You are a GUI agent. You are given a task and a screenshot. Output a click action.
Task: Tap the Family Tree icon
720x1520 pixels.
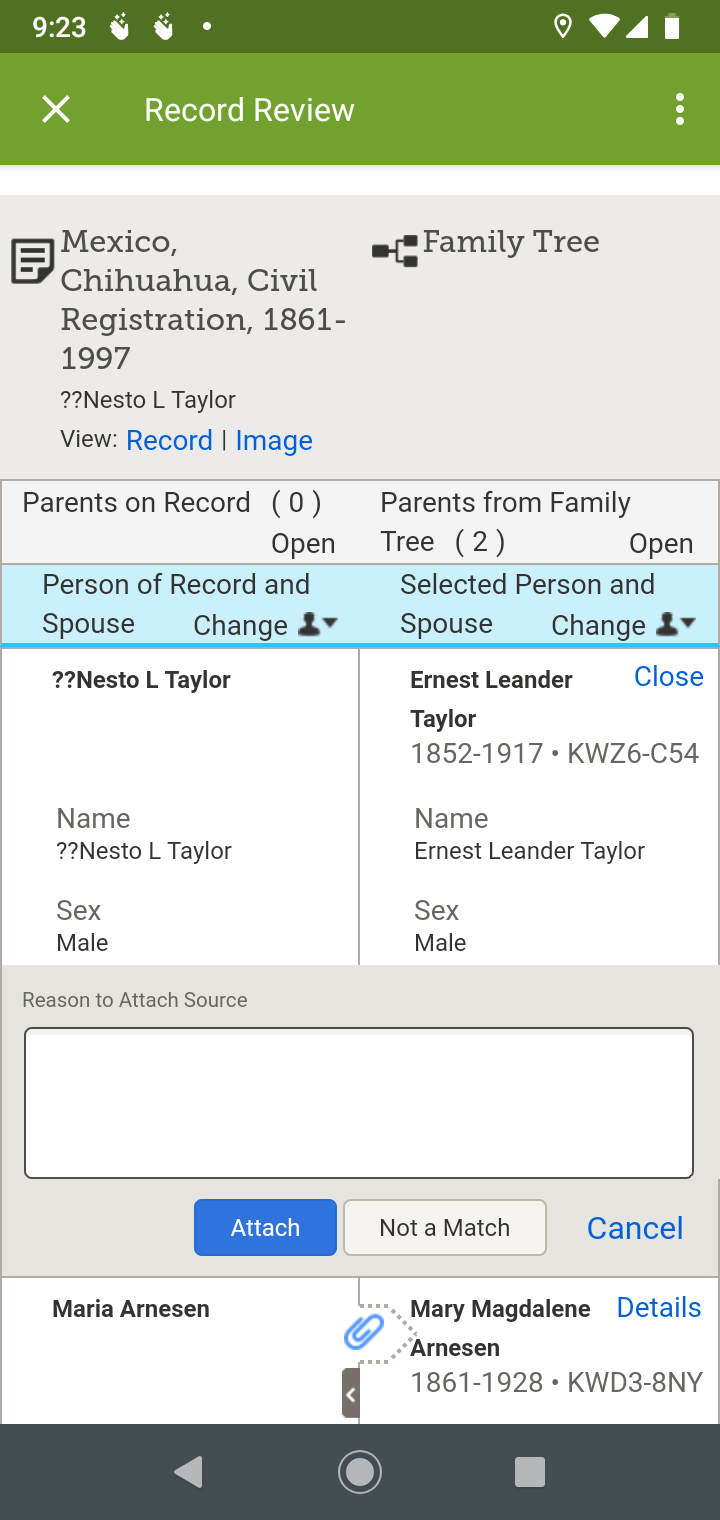point(395,252)
